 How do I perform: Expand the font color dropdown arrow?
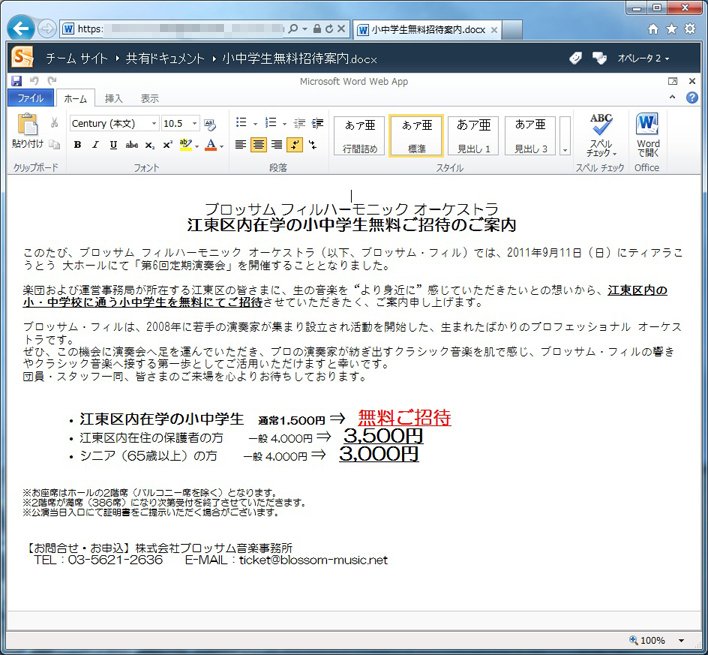click(222, 146)
